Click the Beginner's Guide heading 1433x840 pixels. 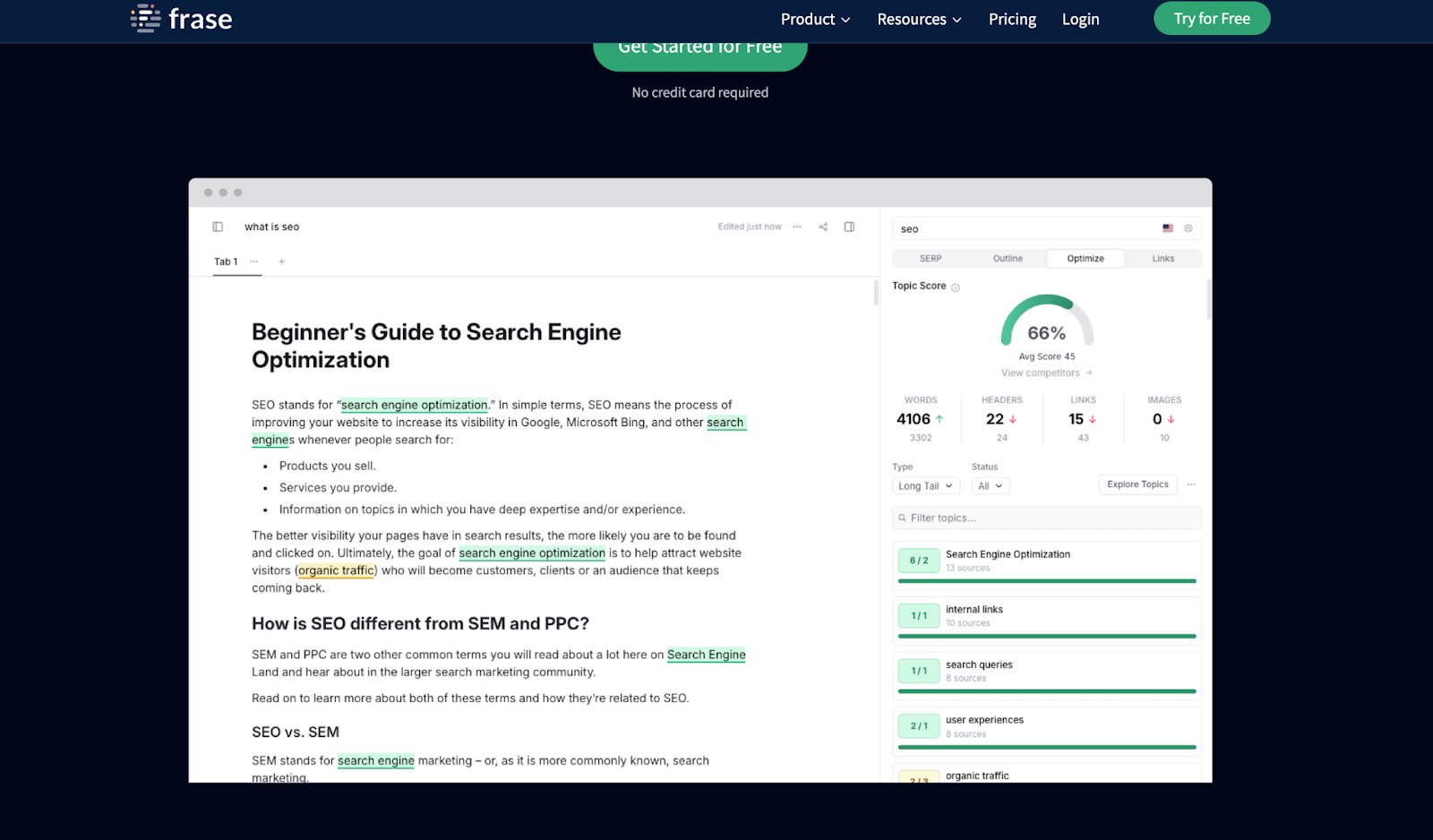[x=436, y=346]
